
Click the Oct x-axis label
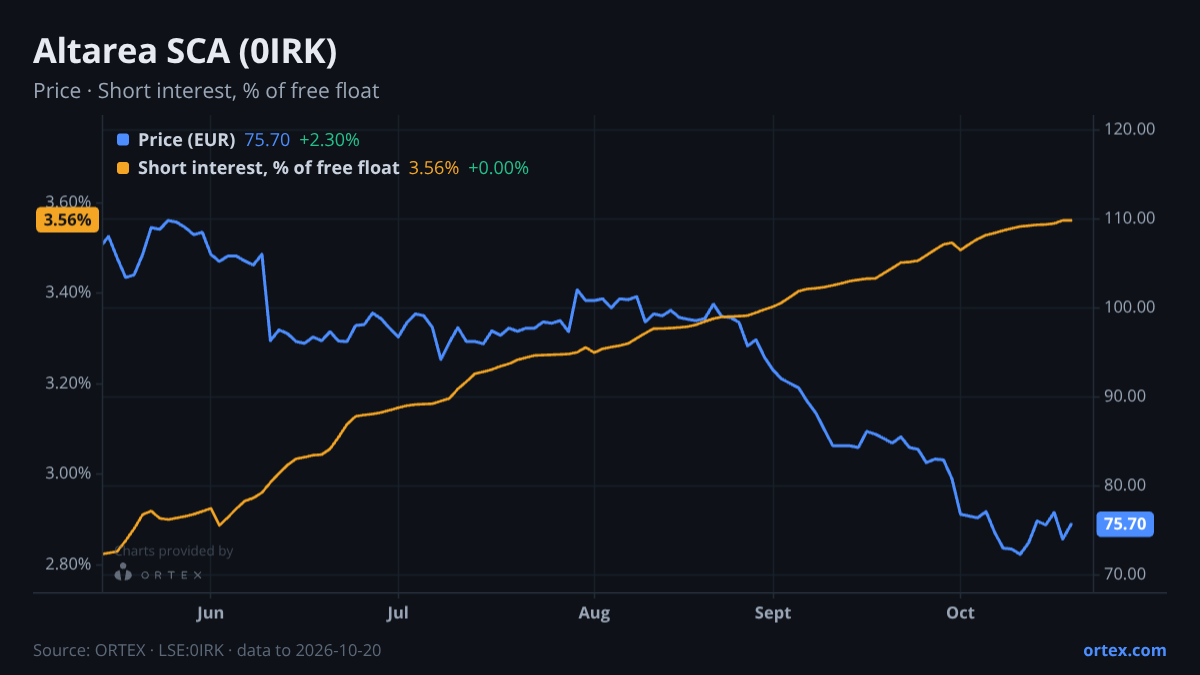[960, 611]
